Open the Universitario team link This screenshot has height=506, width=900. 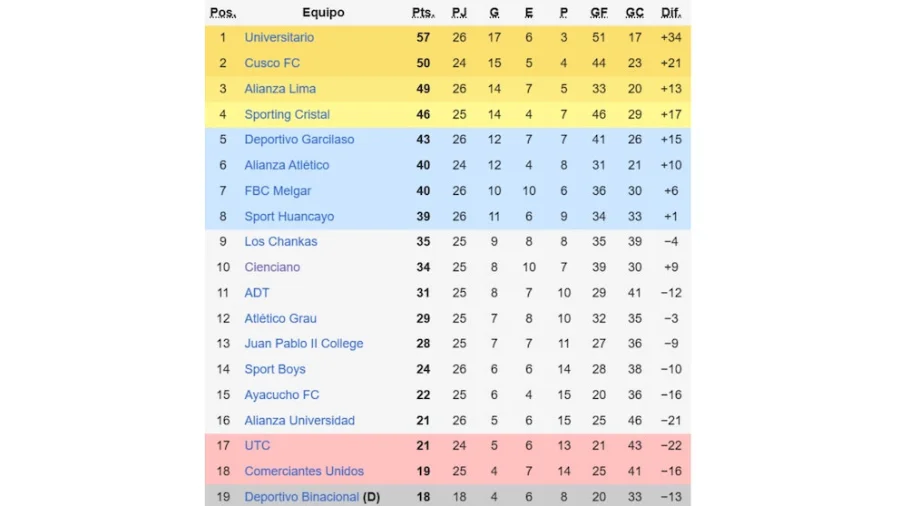pyautogui.click(x=279, y=38)
